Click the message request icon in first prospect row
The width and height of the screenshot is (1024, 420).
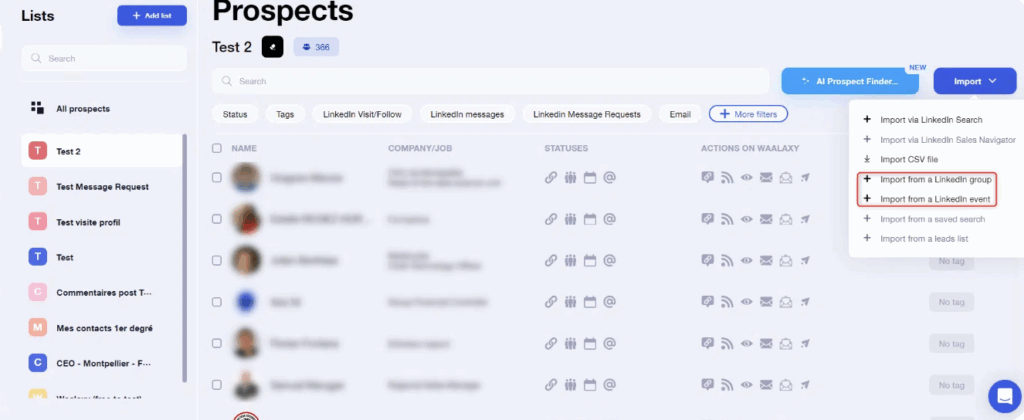click(x=707, y=178)
